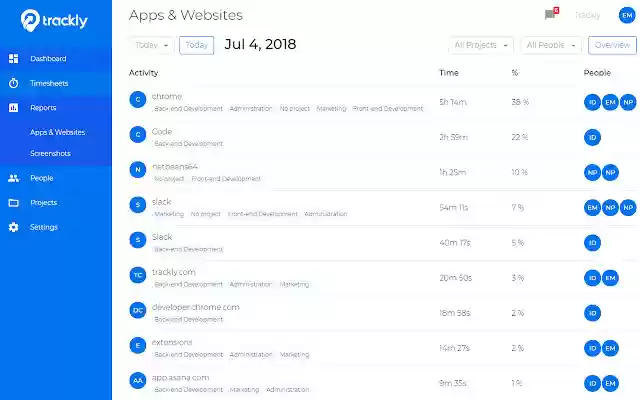
Task: Open Settings from the sidebar
Action: click(44, 227)
